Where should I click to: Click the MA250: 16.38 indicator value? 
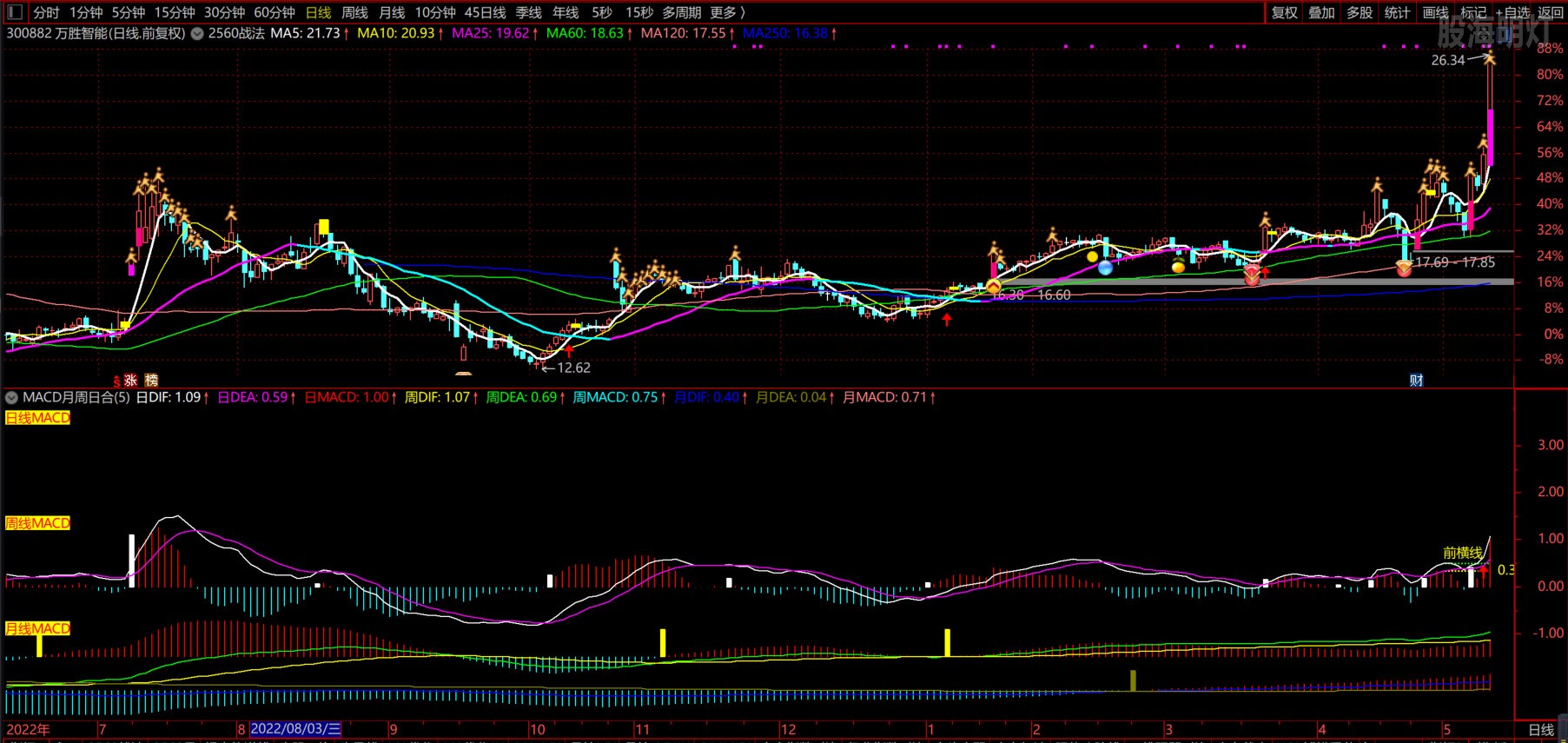click(785, 33)
